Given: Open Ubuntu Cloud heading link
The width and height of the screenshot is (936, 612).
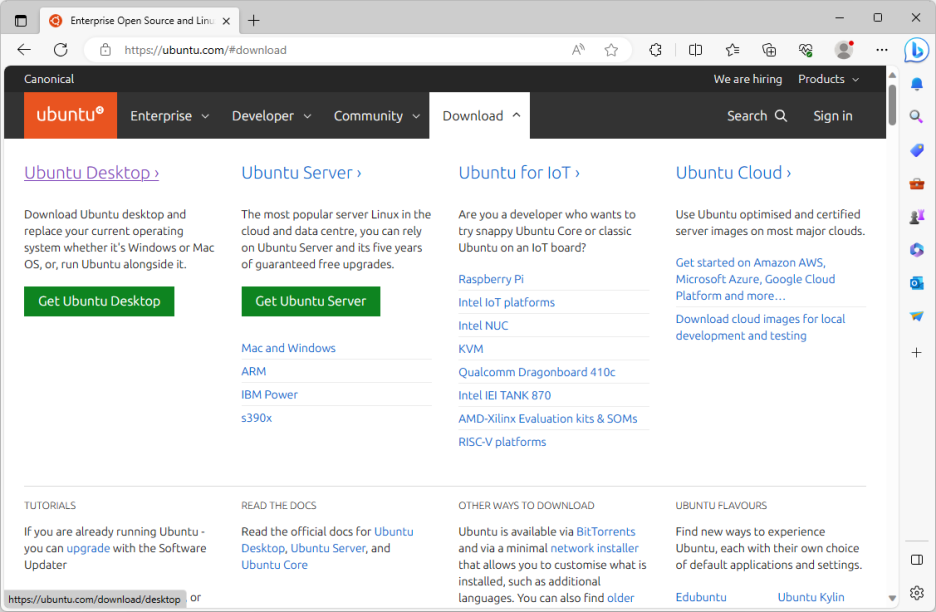Looking at the screenshot, I should click(x=733, y=173).
